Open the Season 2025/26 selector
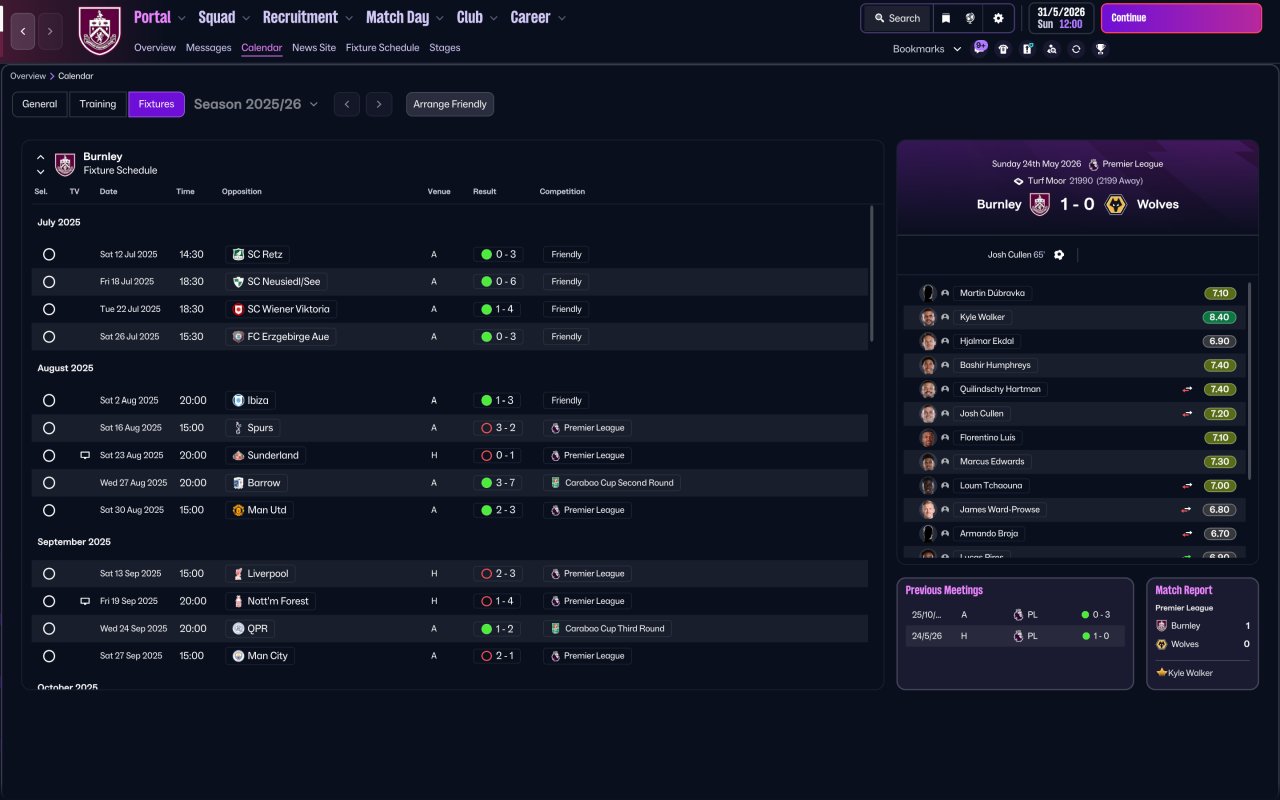 (x=256, y=104)
